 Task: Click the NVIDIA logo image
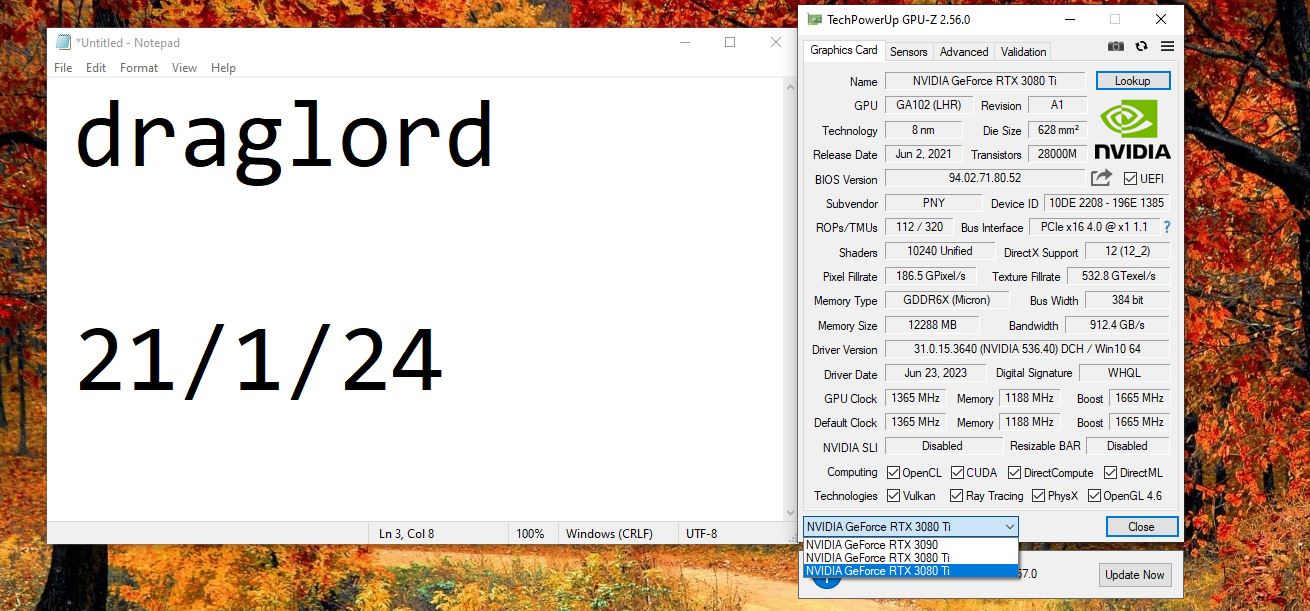1132,130
